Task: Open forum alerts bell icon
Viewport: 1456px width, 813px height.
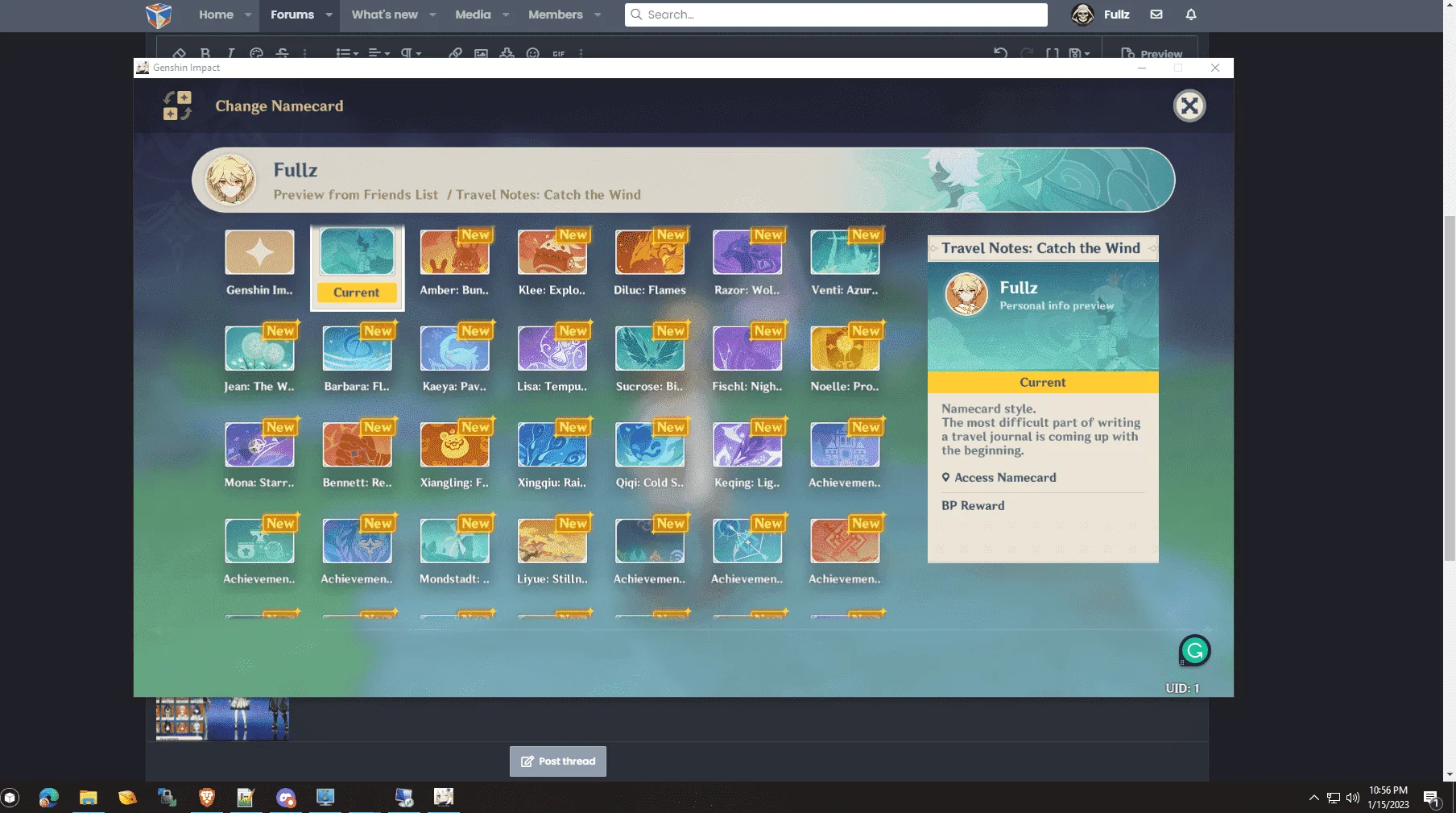Action: pyautogui.click(x=1190, y=15)
